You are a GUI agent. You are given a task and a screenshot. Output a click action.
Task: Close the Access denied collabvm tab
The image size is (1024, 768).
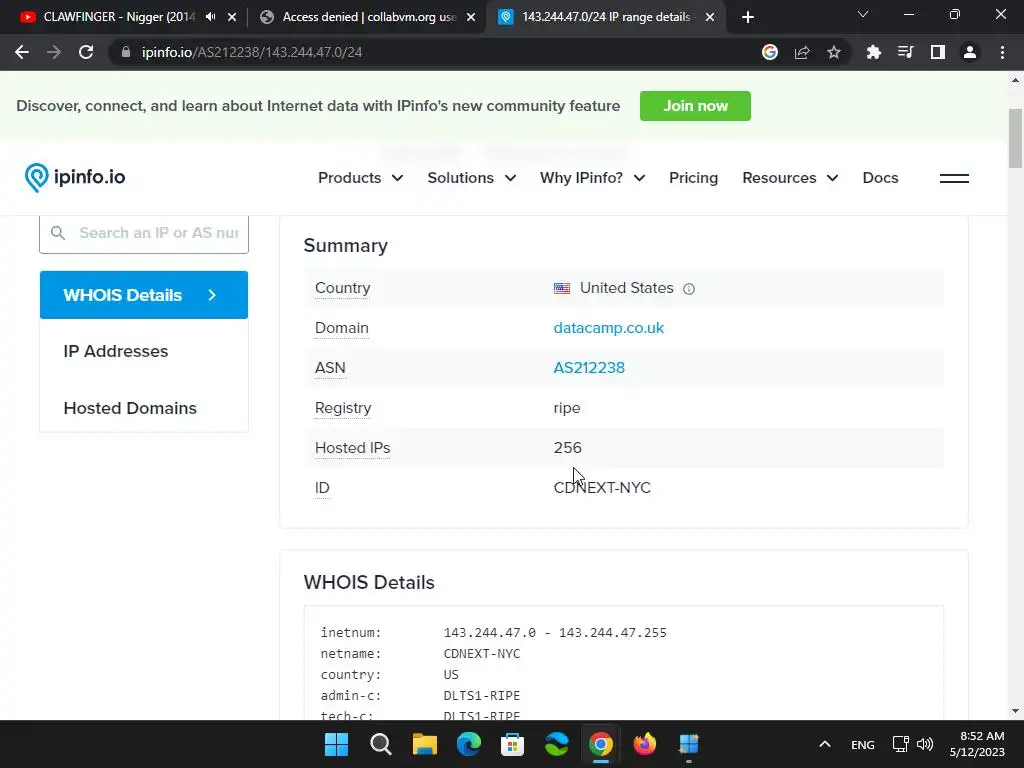tap(471, 17)
